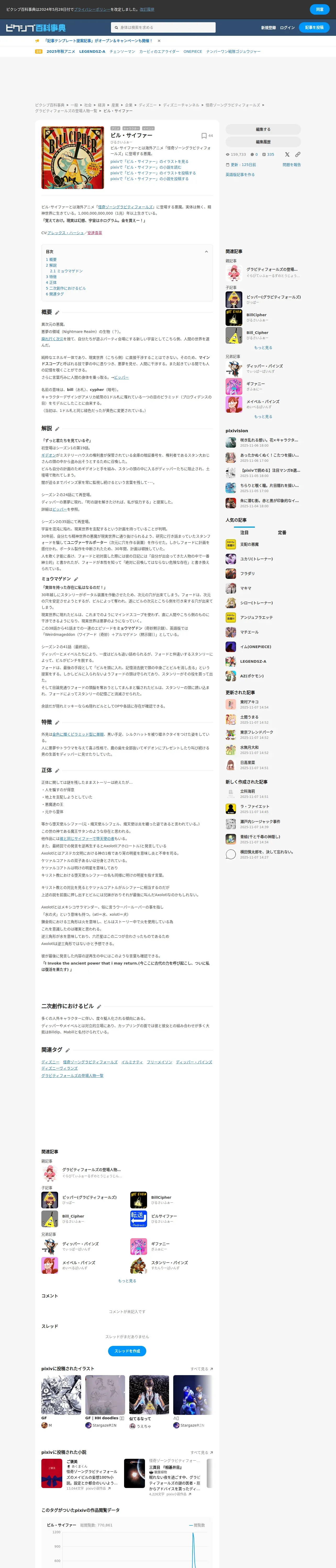
Task: Click the search magnifier icon in the header
Action: pyautogui.click(x=116, y=27)
